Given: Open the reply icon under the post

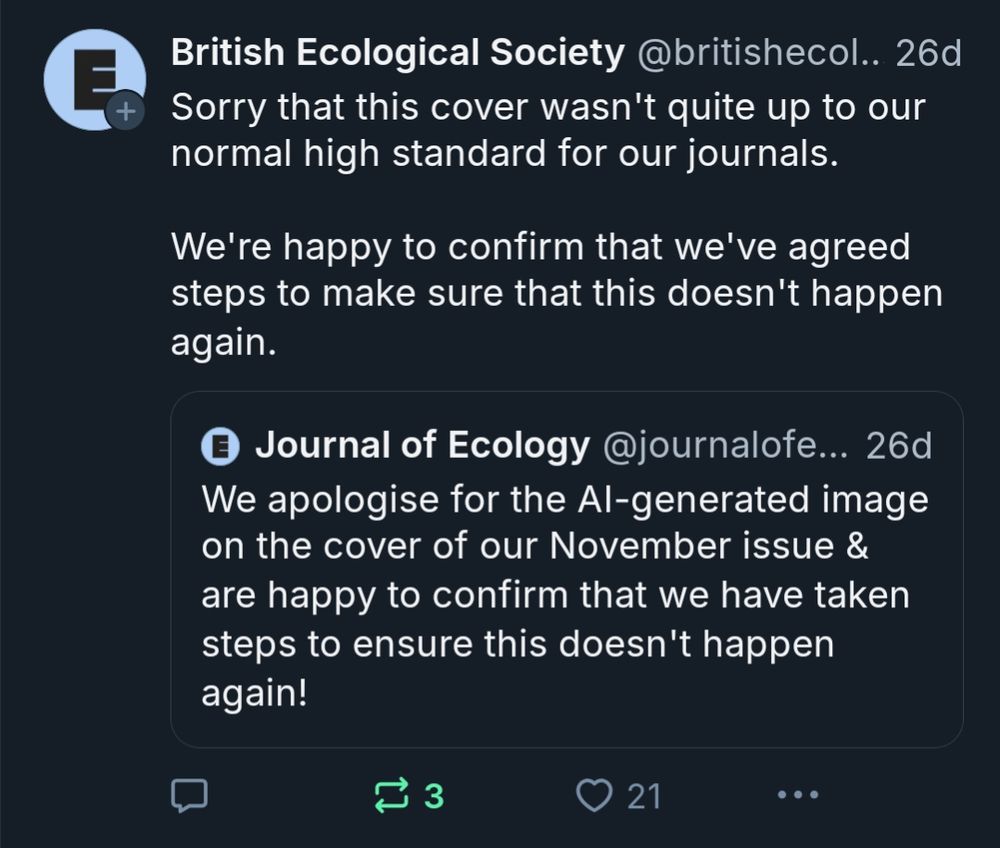Looking at the screenshot, I should [189, 796].
